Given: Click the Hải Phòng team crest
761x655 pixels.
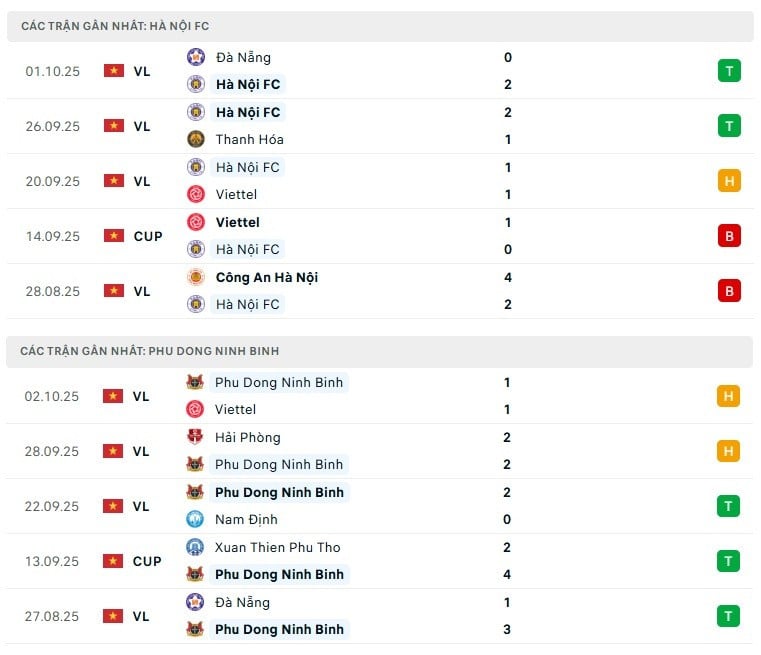Looking at the screenshot, I should pyautogui.click(x=196, y=437).
